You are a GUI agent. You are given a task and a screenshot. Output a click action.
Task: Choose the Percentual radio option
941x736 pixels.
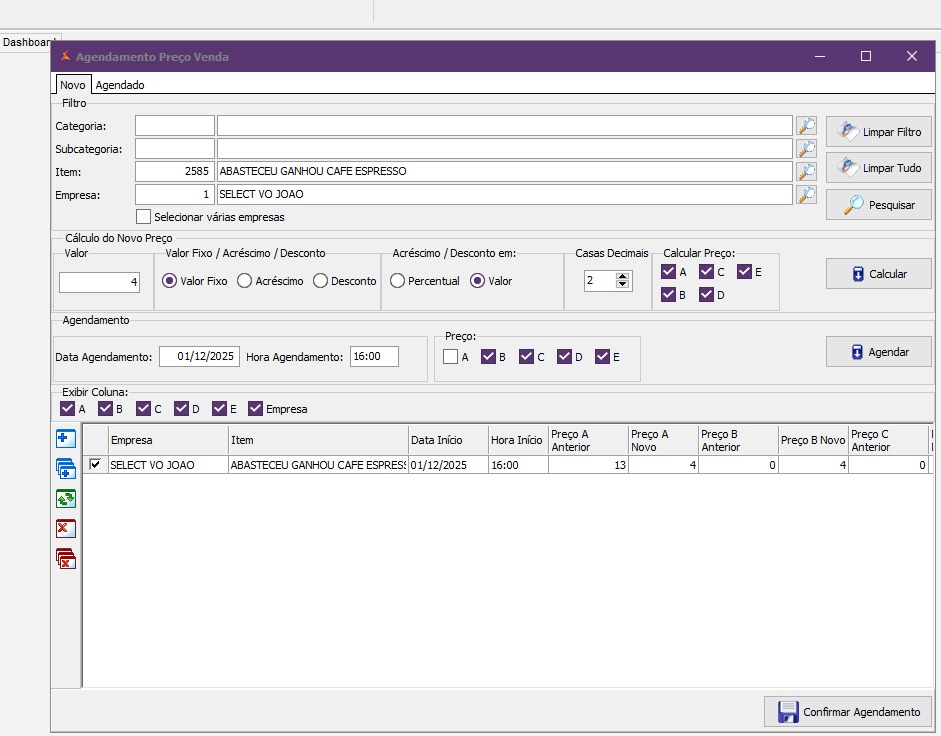397,281
